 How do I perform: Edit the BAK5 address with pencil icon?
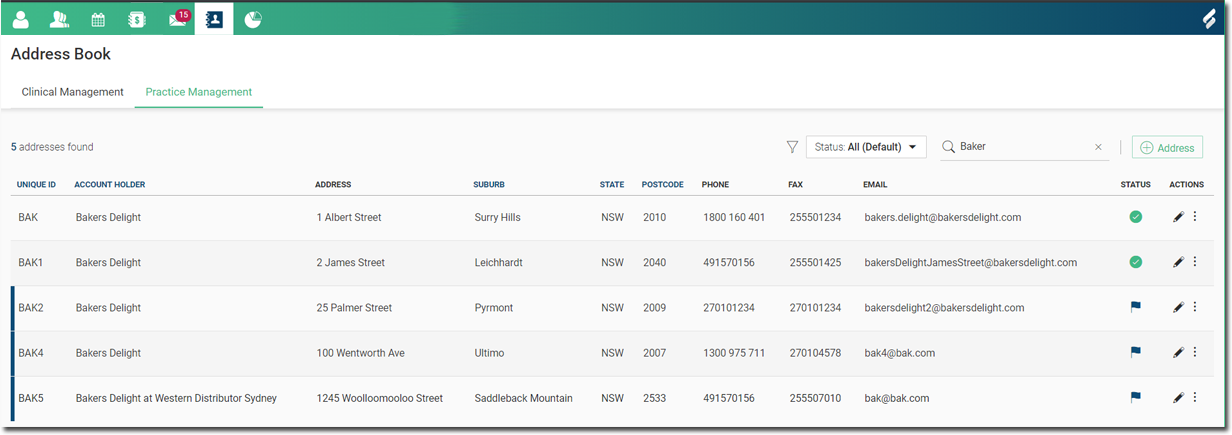point(1178,397)
